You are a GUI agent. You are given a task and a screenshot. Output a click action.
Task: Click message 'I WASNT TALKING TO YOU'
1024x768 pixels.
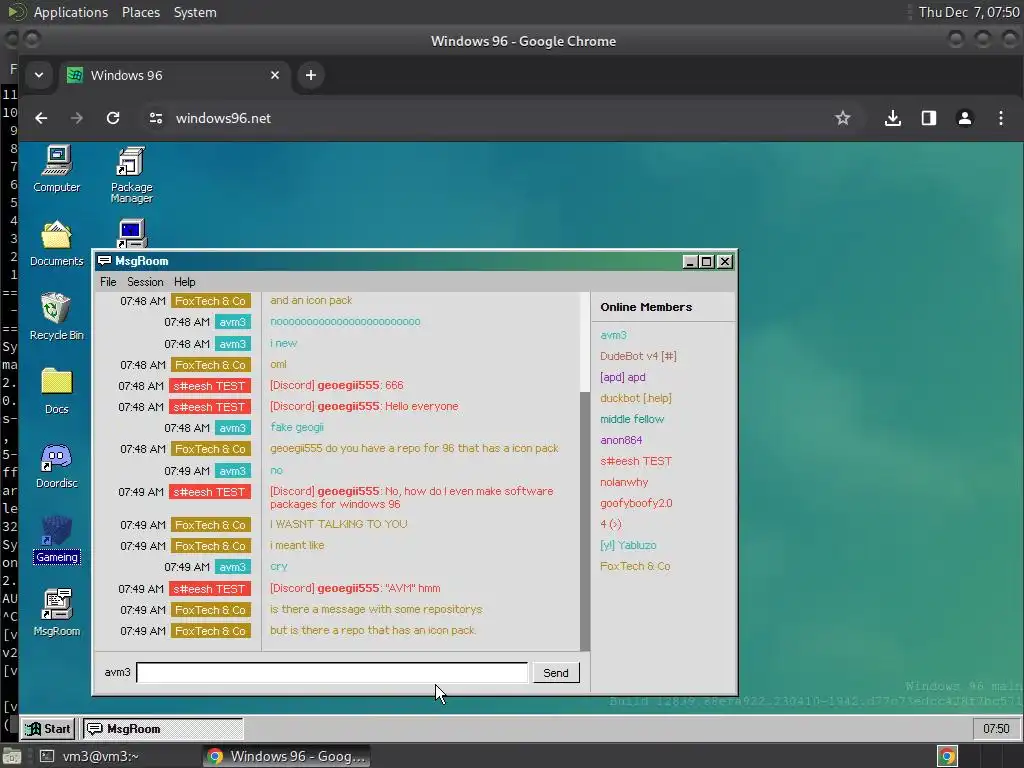[x=338, y=524]
